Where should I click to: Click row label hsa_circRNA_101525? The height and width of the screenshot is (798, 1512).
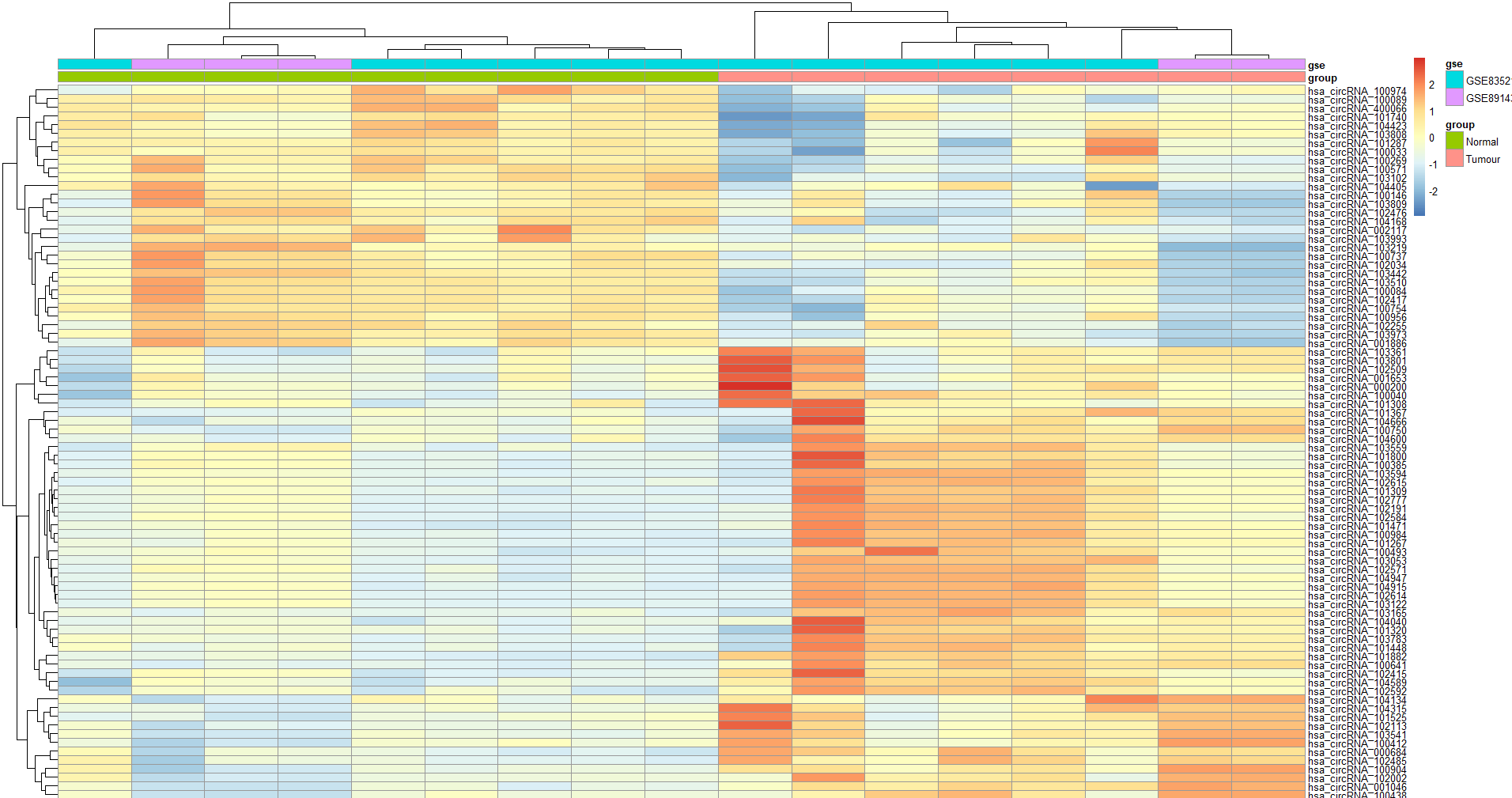(x=1357, y=718)
